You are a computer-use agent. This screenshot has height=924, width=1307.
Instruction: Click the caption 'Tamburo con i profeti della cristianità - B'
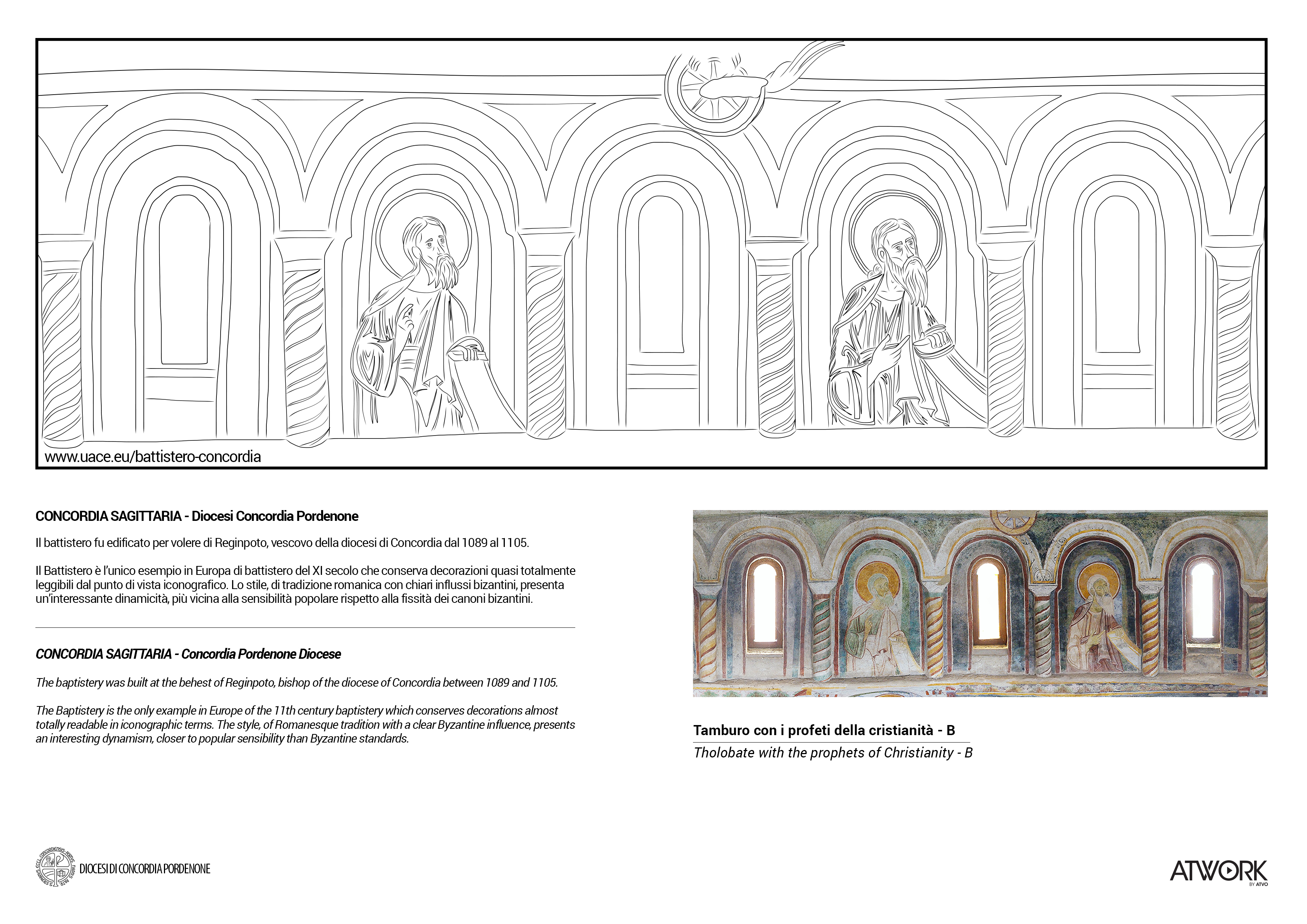(x=824, y=730)
